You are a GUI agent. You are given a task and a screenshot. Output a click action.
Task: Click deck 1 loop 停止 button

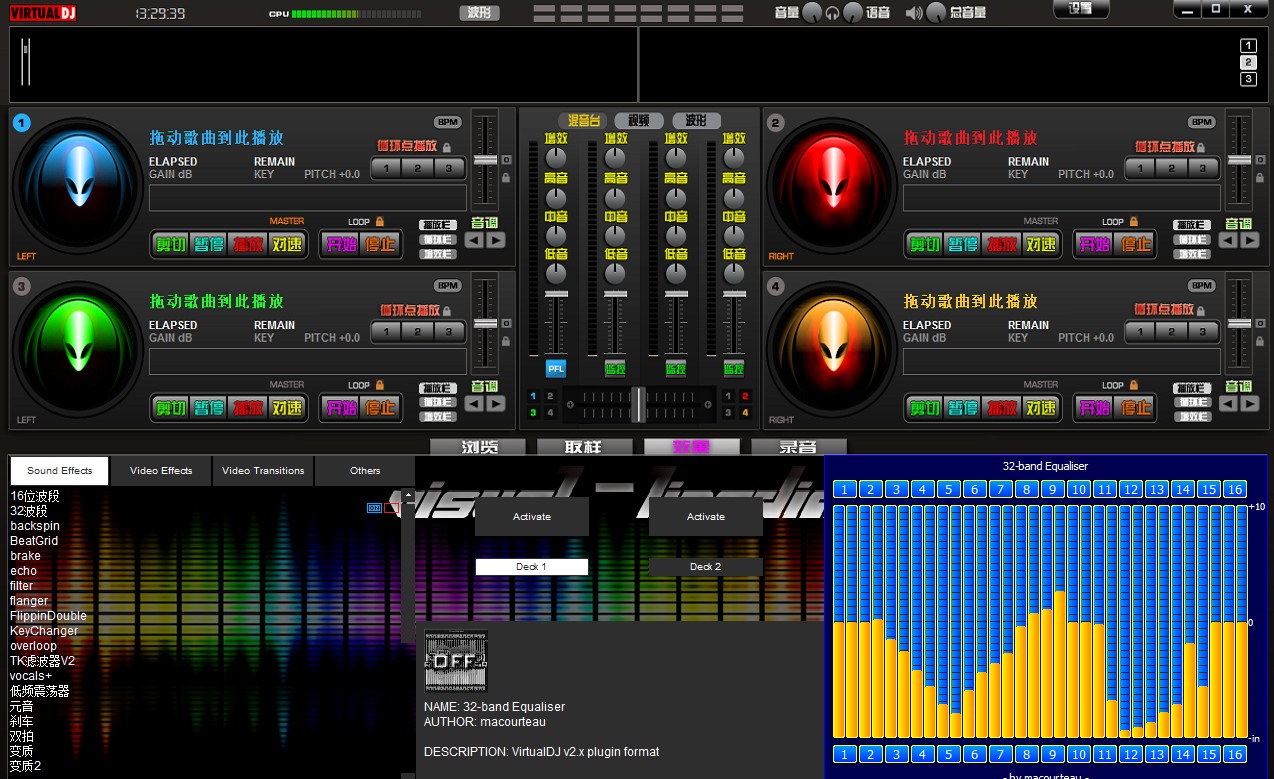click(380, 244)
